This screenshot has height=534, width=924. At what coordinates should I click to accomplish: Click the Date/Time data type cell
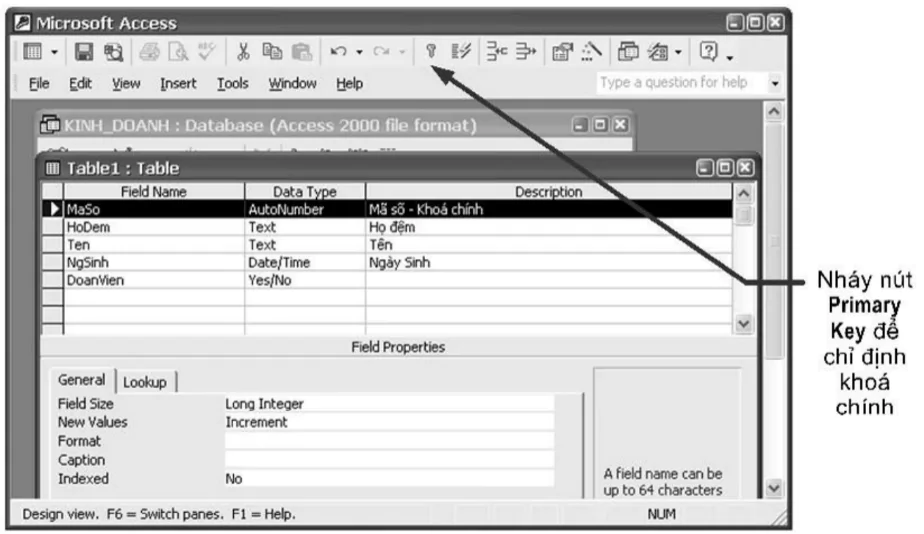tap(305, 262)
